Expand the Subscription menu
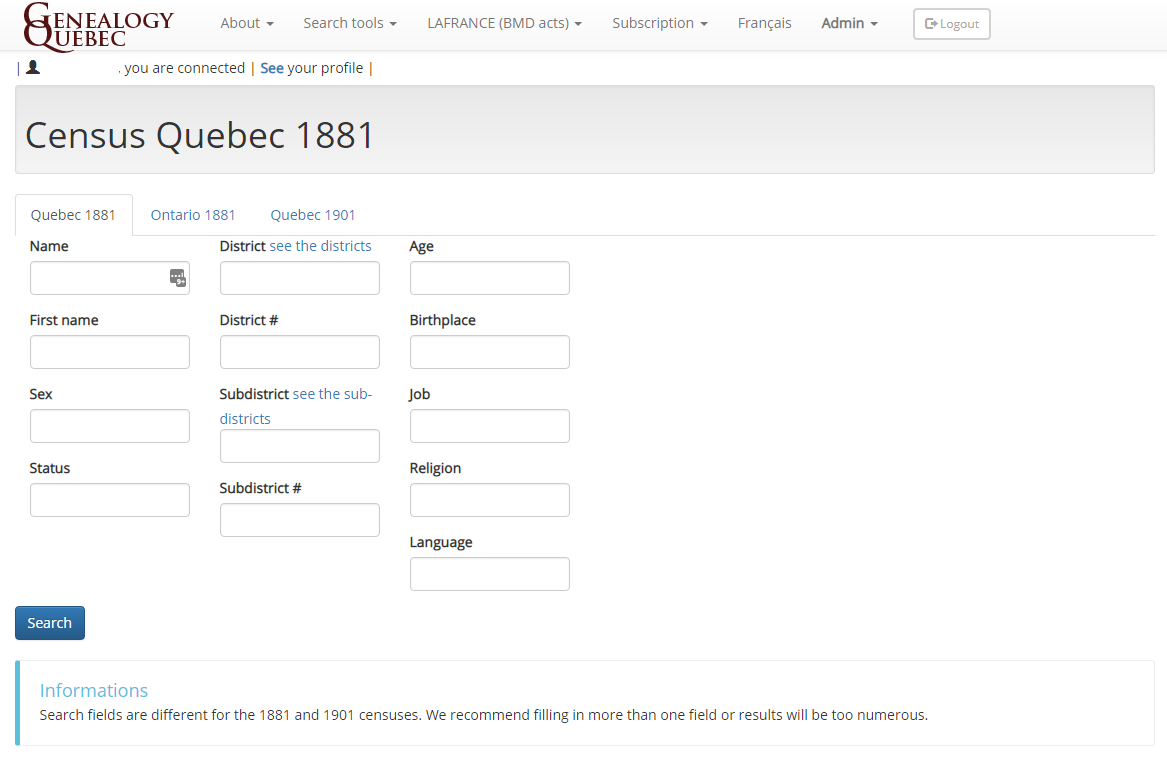Screen dimensions: 1167x763 [659, 23]
